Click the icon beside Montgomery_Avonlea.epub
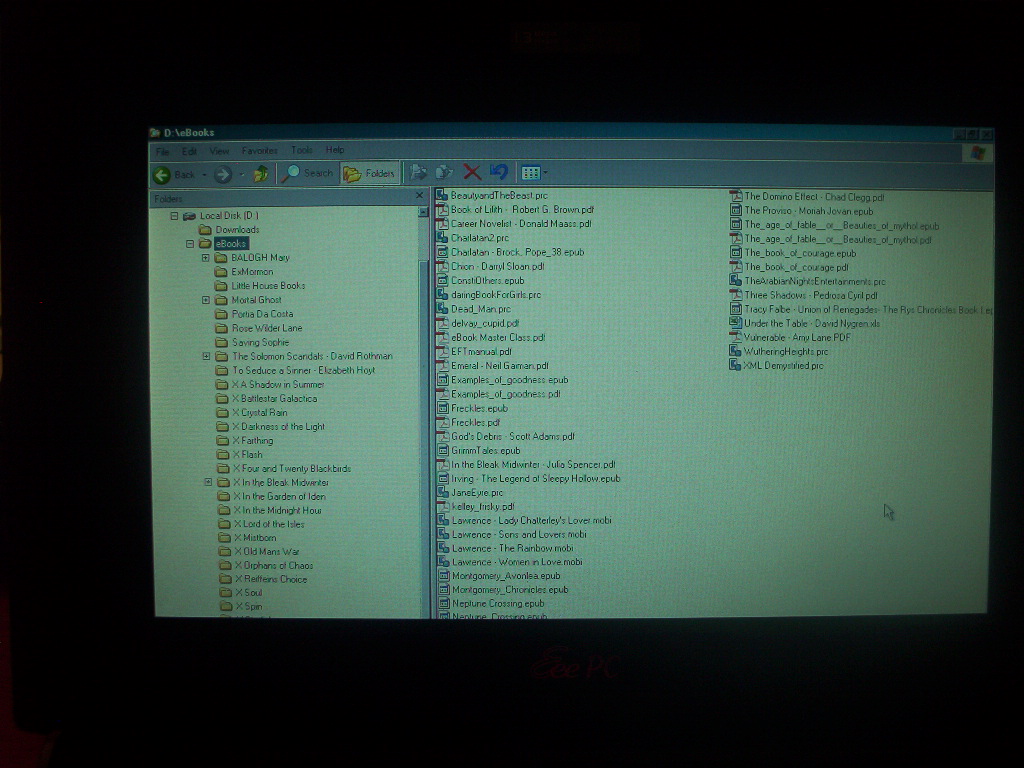This screenshot has height=768, width=1024. click(443, 575)
